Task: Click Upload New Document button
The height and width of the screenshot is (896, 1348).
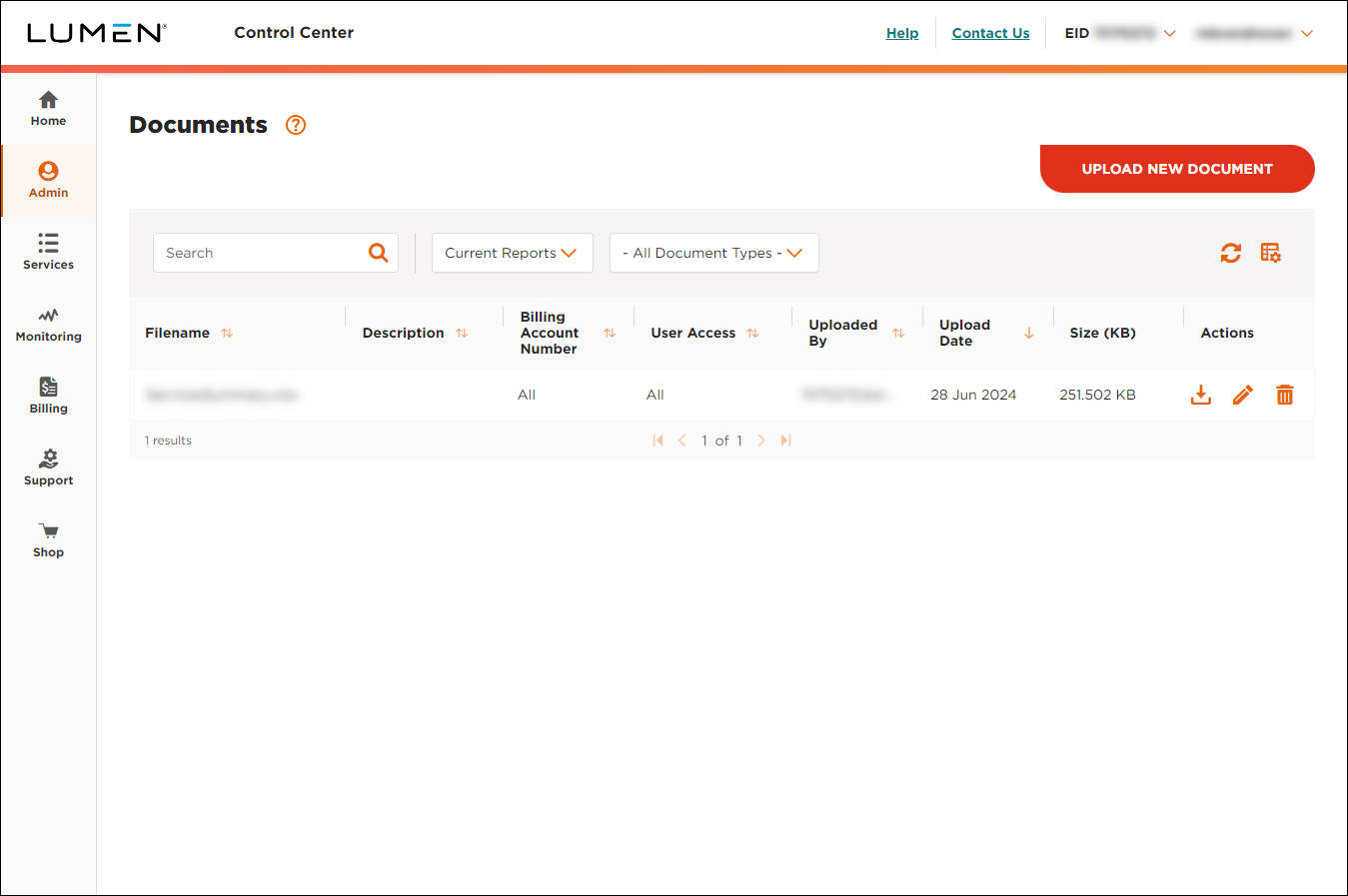Action: (1177, 169)
